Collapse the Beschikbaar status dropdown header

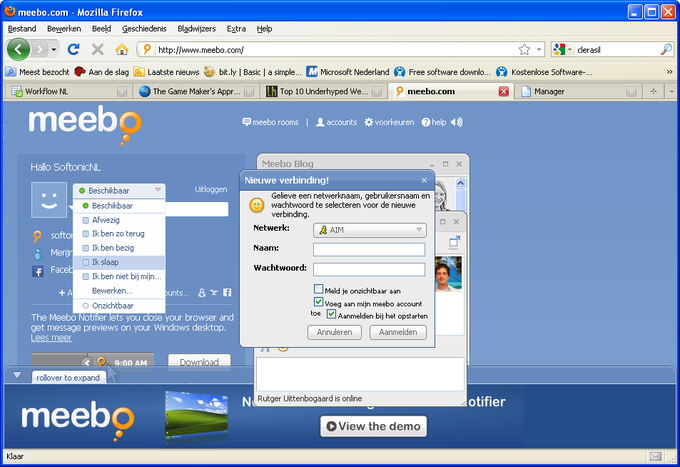coord(119,190)
